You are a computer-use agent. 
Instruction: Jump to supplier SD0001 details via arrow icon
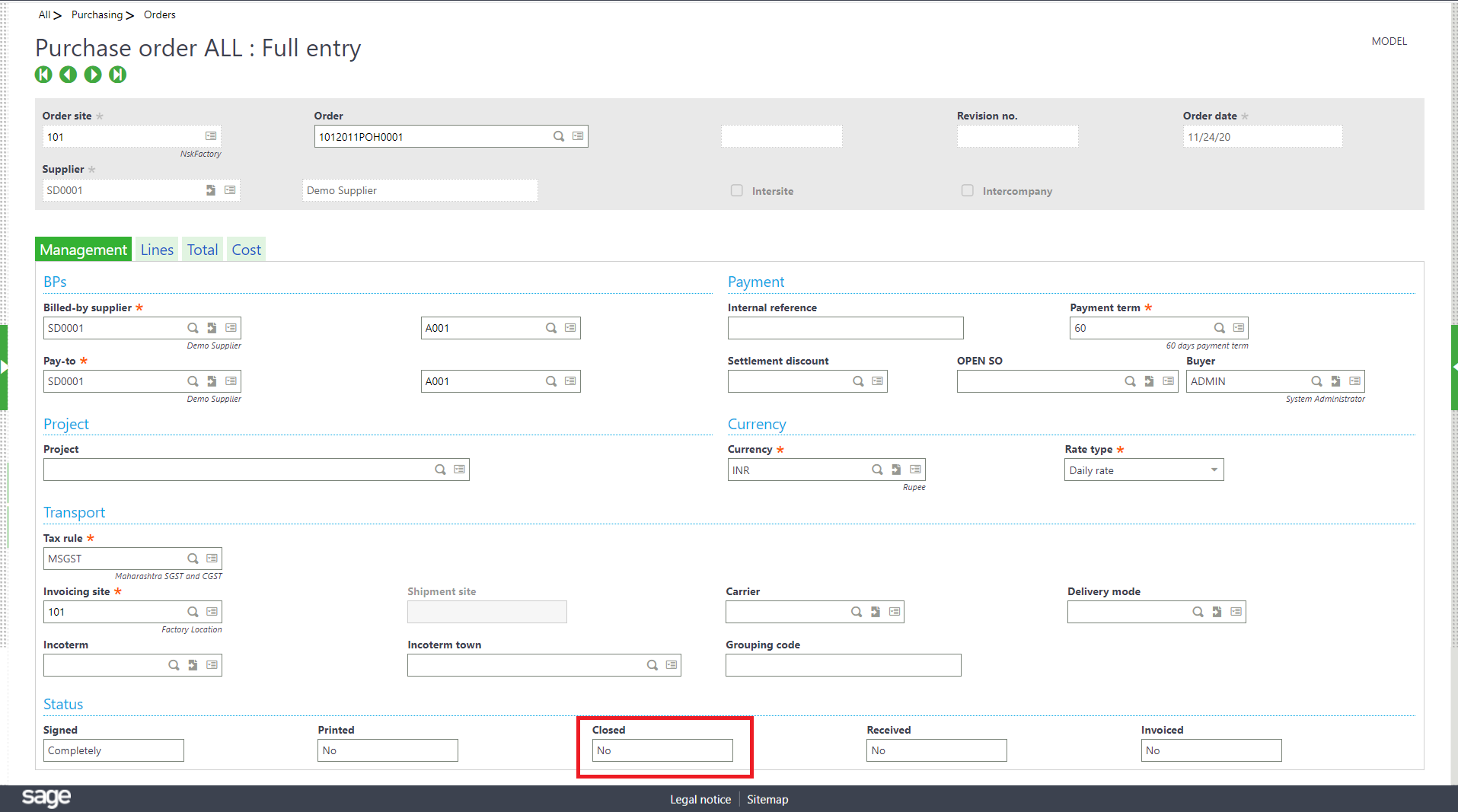click(x=211, y=190)
